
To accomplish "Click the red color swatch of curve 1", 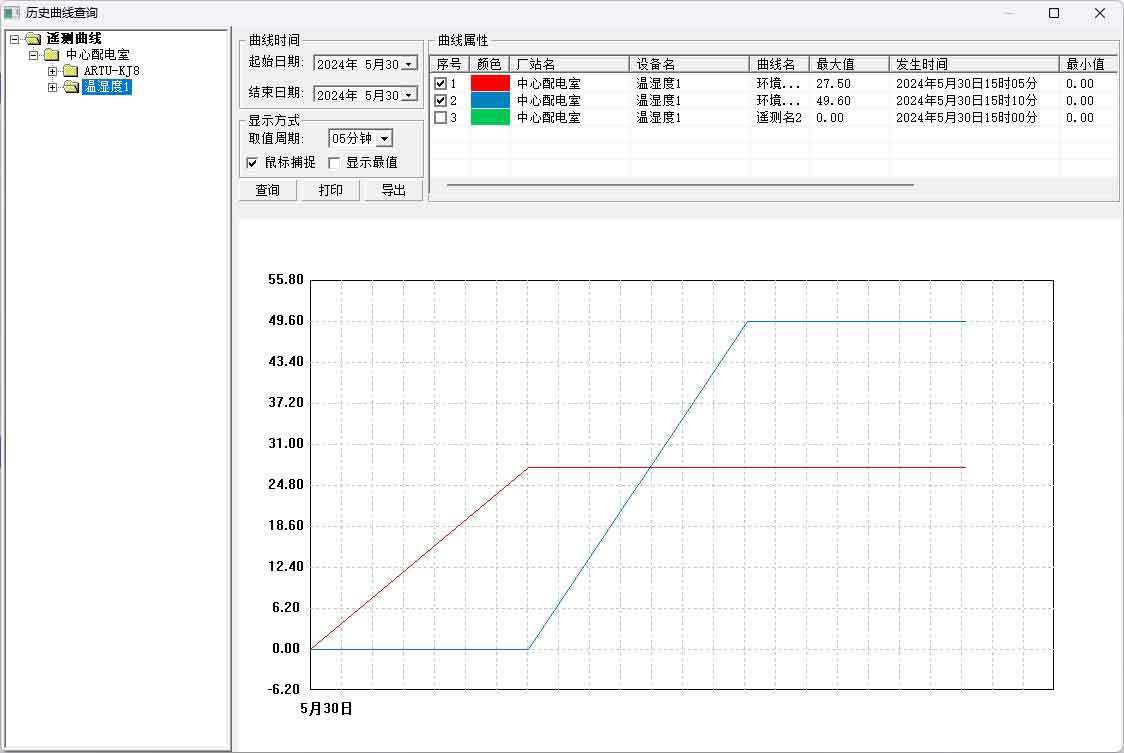I will point(490,83).
